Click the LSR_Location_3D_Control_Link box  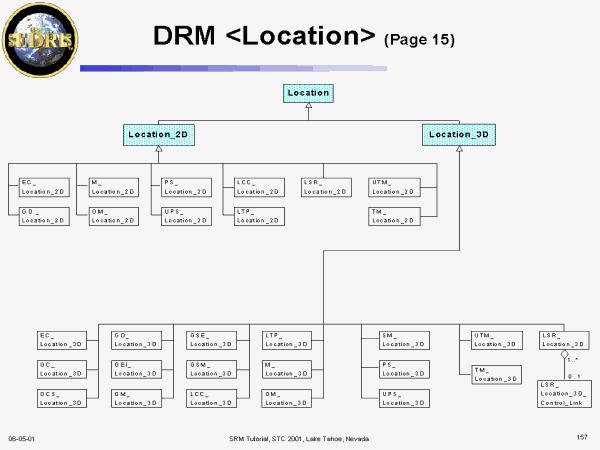pos(563,394)
